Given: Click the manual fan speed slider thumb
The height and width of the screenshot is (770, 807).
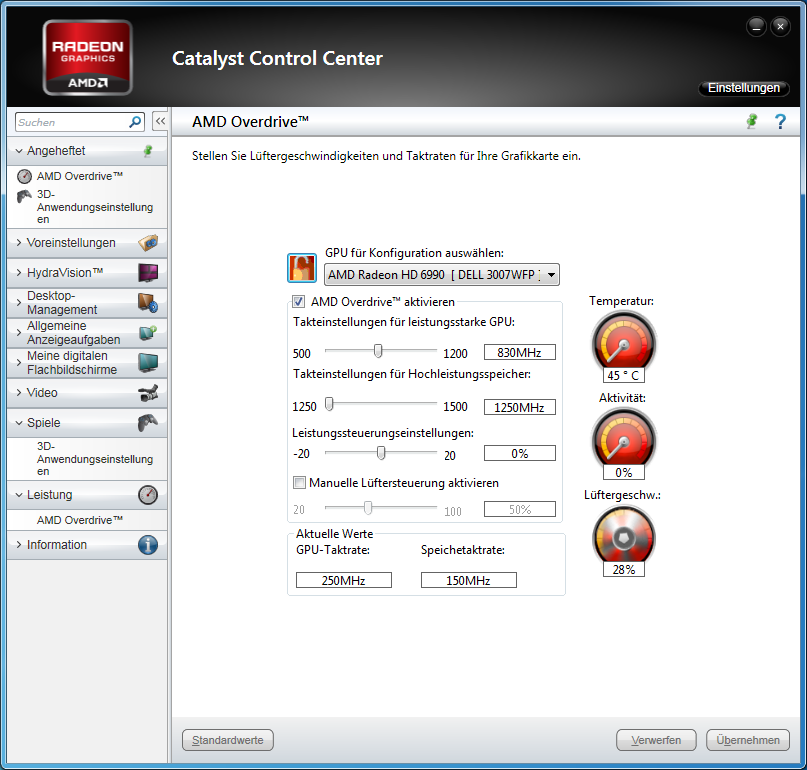Looking at the screenshot, I should tap(367, 508).
